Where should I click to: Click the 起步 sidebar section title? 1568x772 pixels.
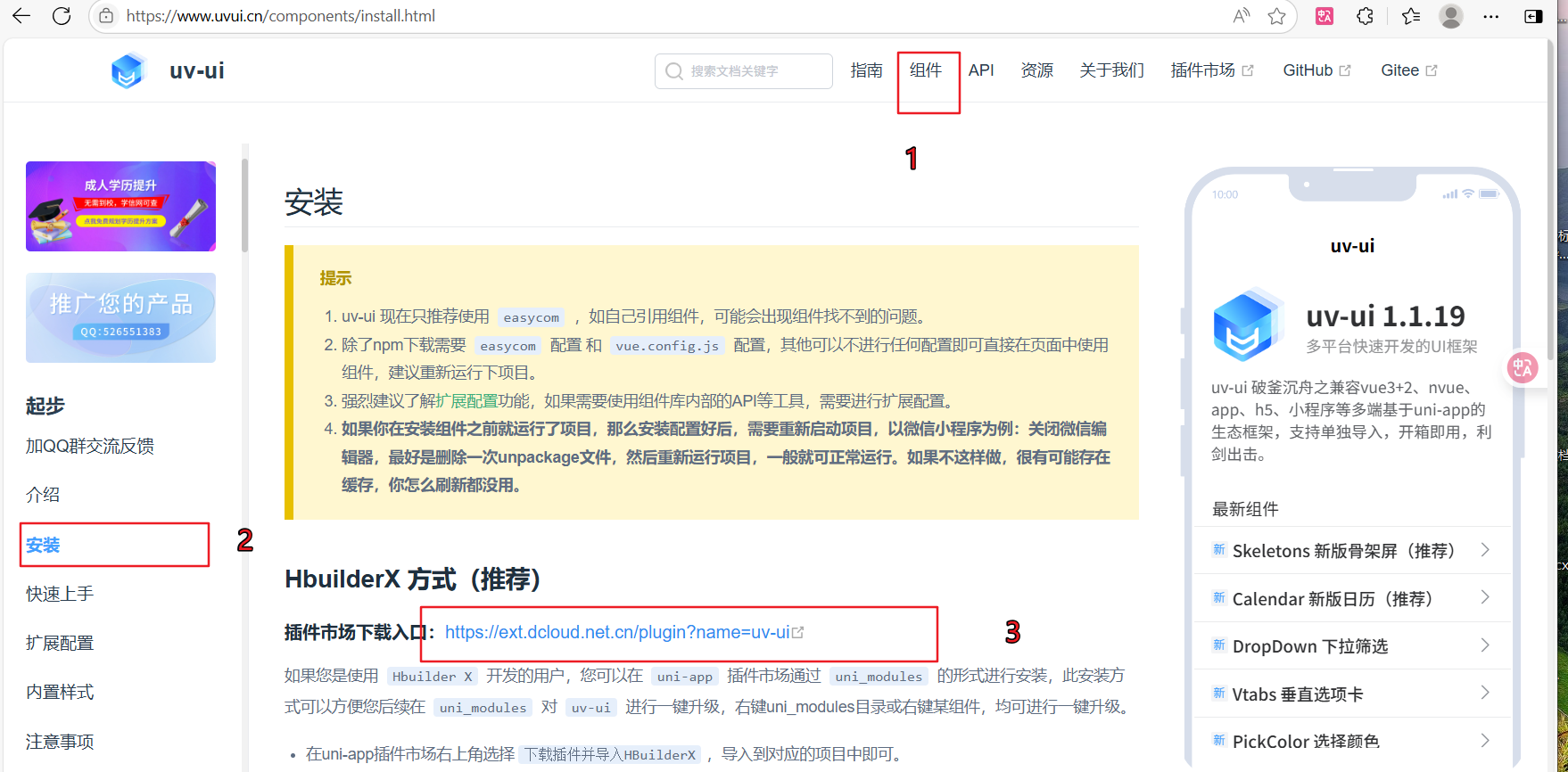pos(45,406)
